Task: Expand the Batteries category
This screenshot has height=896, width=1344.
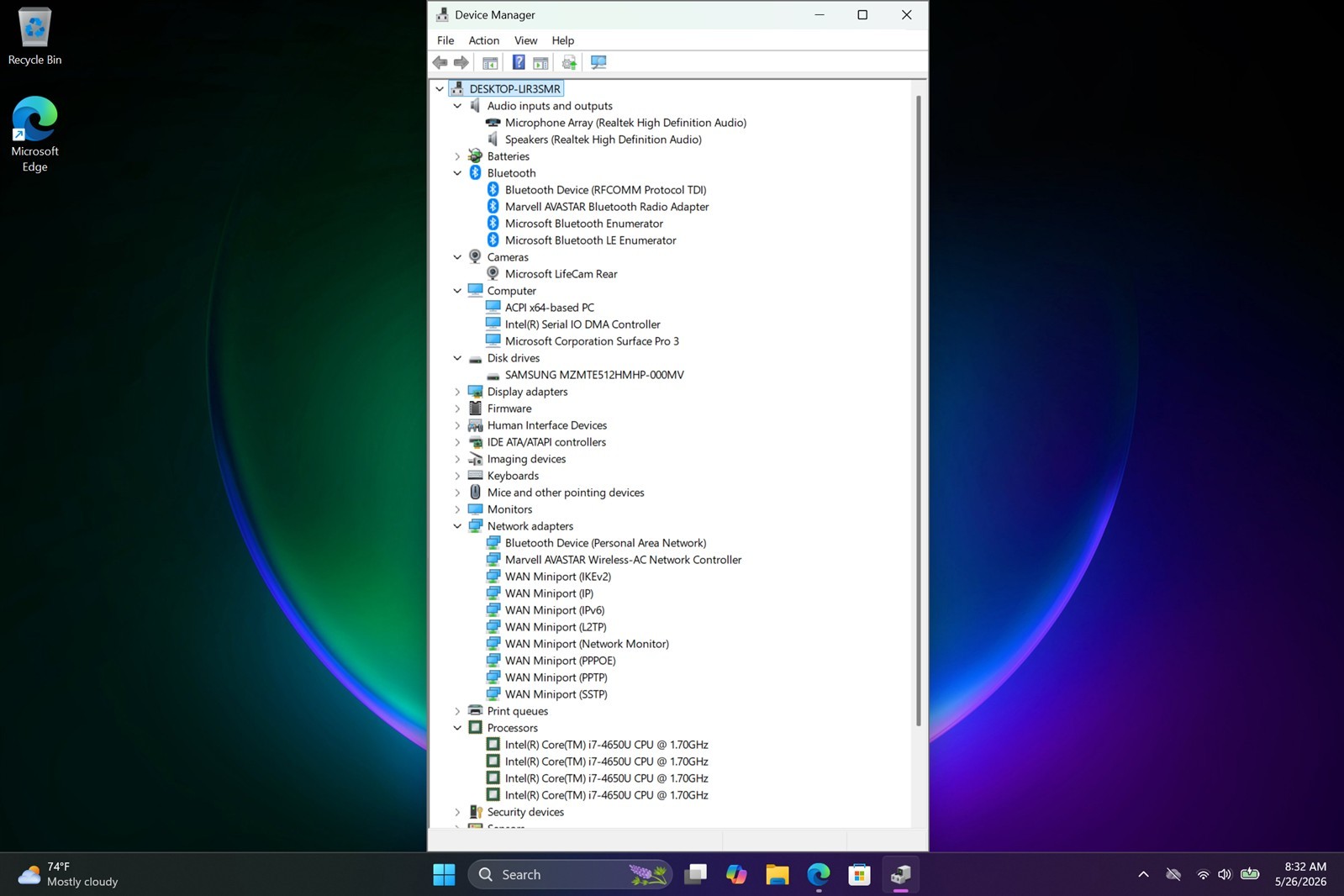Action: point(457,156)
